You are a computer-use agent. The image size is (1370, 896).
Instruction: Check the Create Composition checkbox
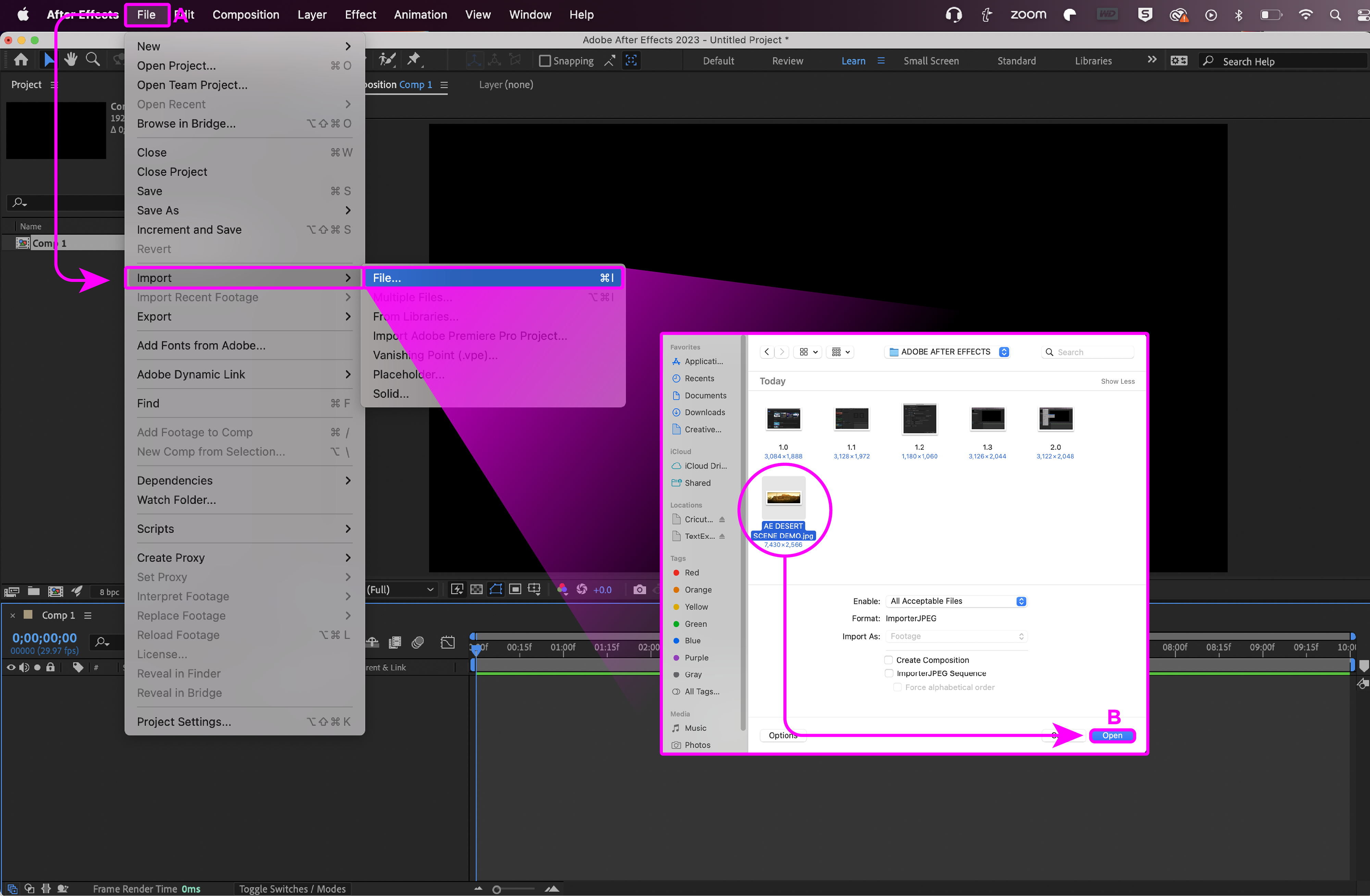coord(888,660)
